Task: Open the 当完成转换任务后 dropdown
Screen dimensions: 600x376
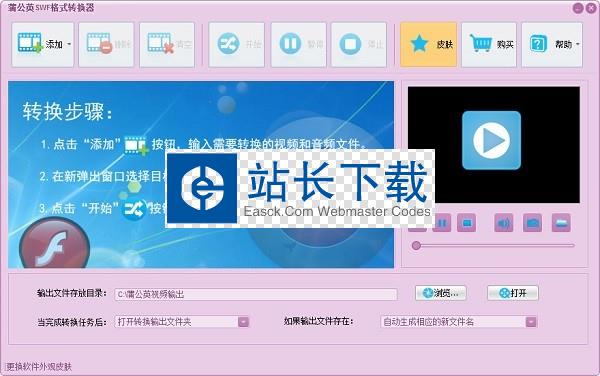Action: click(x=182, y=322)
